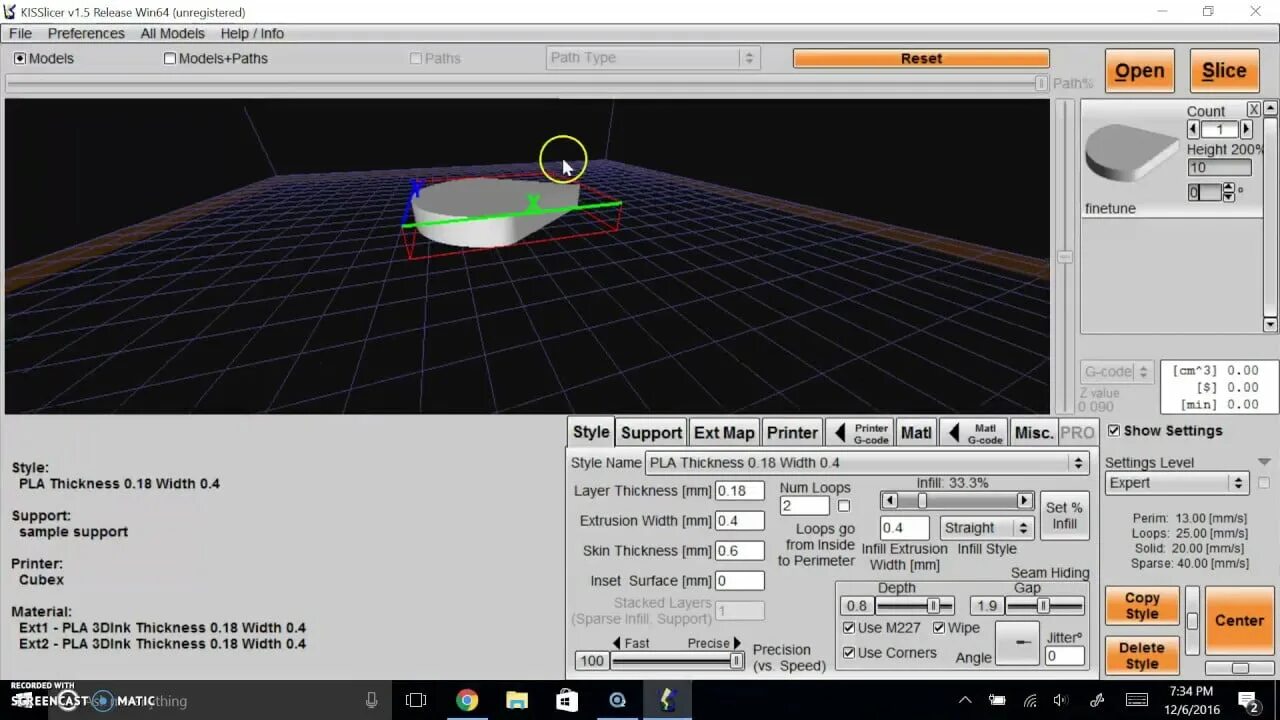Open Google Chrome from the taskbar
Screen dimensions: 1280x720
[x=467, y=700]
